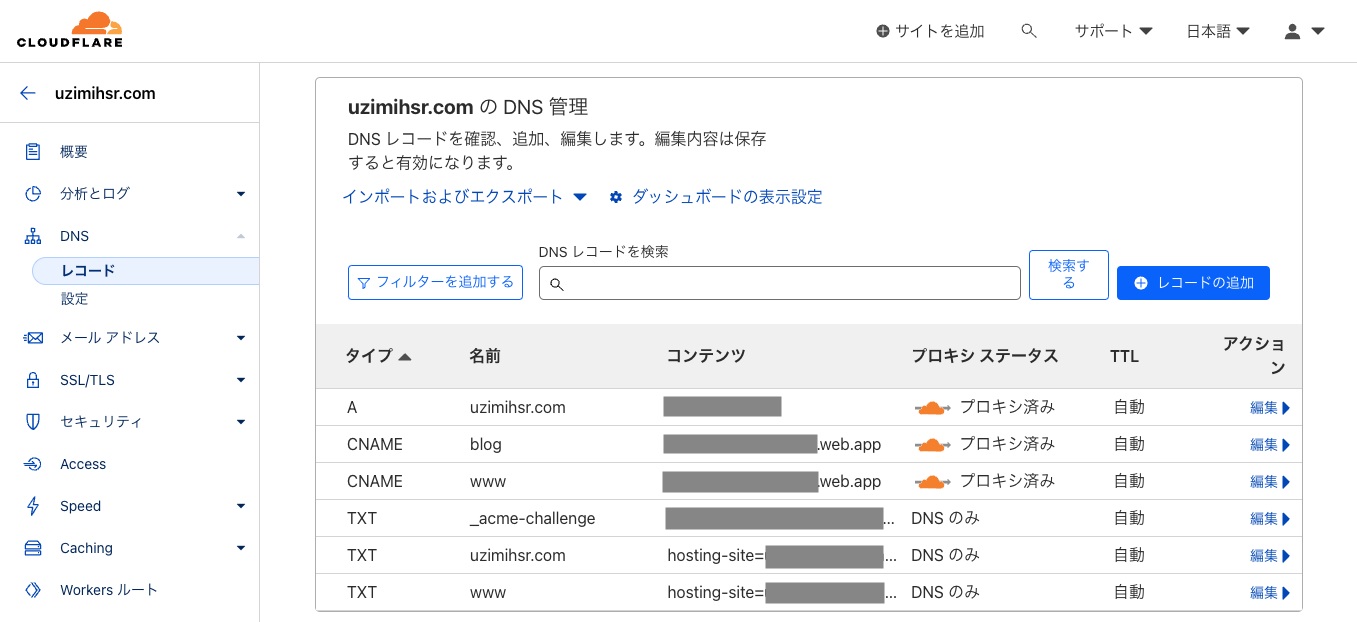Select レコード under DNS menu

[x=146, y=271]
